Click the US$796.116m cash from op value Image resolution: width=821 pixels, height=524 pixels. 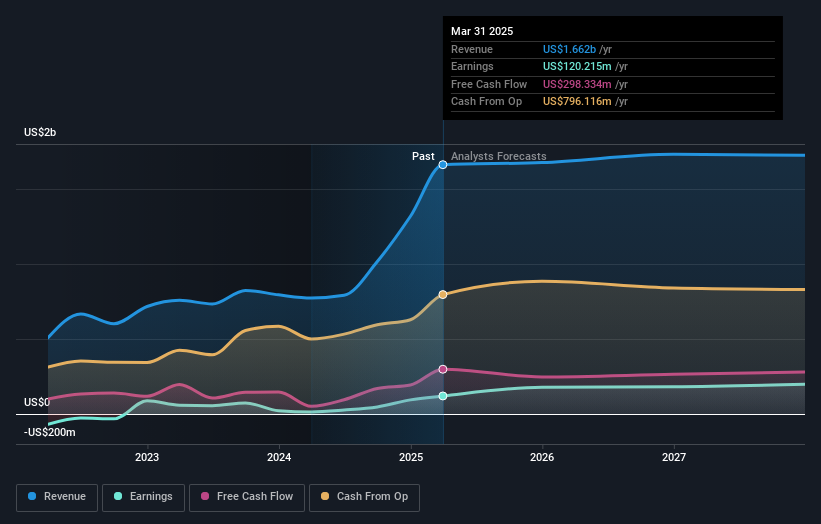tap(577, 102)
